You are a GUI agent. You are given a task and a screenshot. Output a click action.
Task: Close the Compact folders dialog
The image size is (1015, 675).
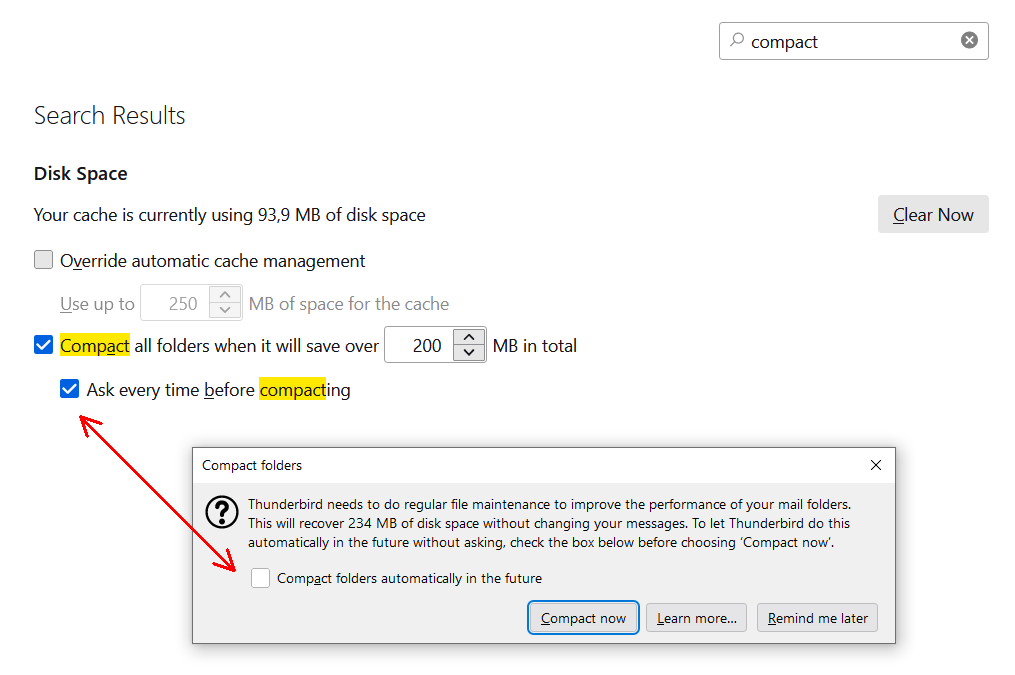click(876, 465)
